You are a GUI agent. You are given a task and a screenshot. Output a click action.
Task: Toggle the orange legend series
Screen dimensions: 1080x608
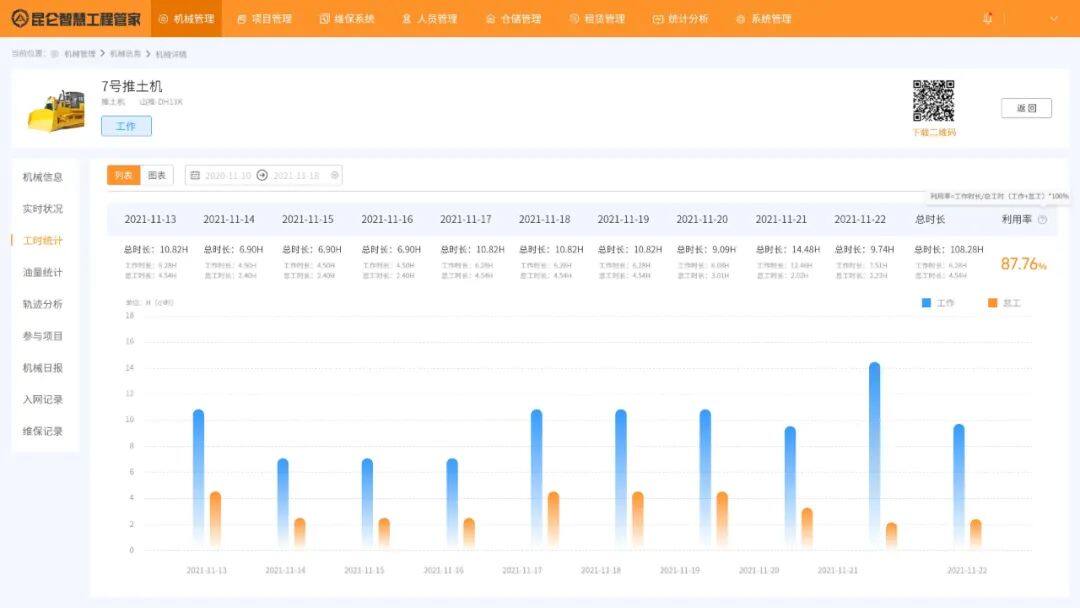tap(1004, 303)
